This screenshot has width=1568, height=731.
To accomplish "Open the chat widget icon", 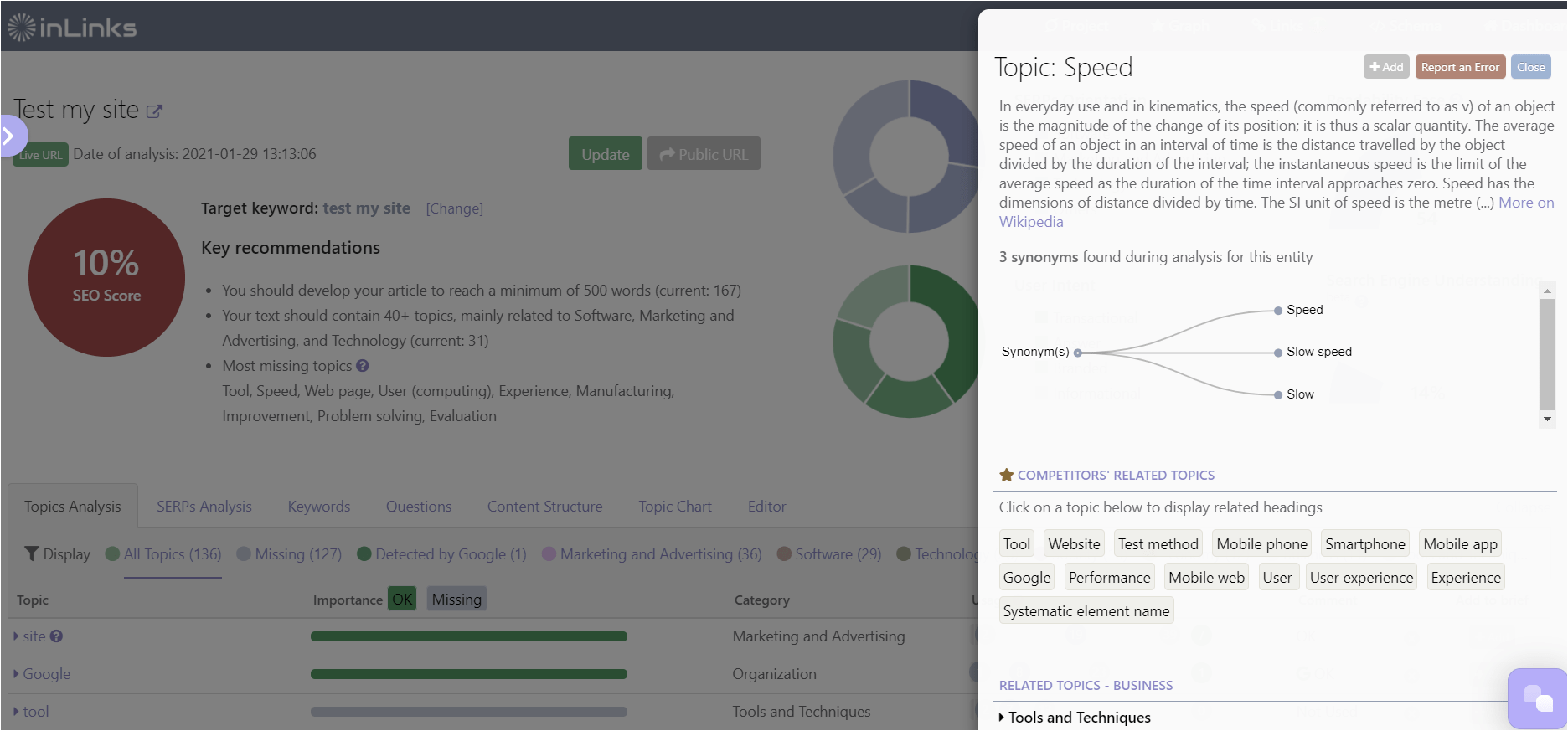I will [1538, 698].
